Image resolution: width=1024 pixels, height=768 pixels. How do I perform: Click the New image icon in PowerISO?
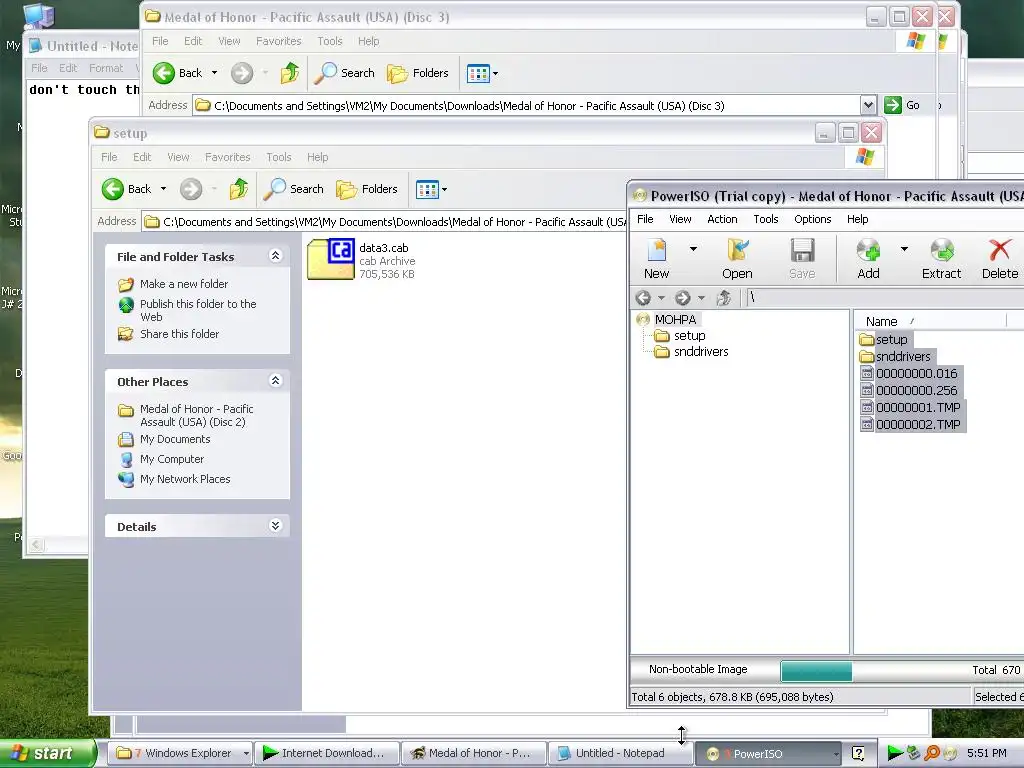click(x=656, y=259)
